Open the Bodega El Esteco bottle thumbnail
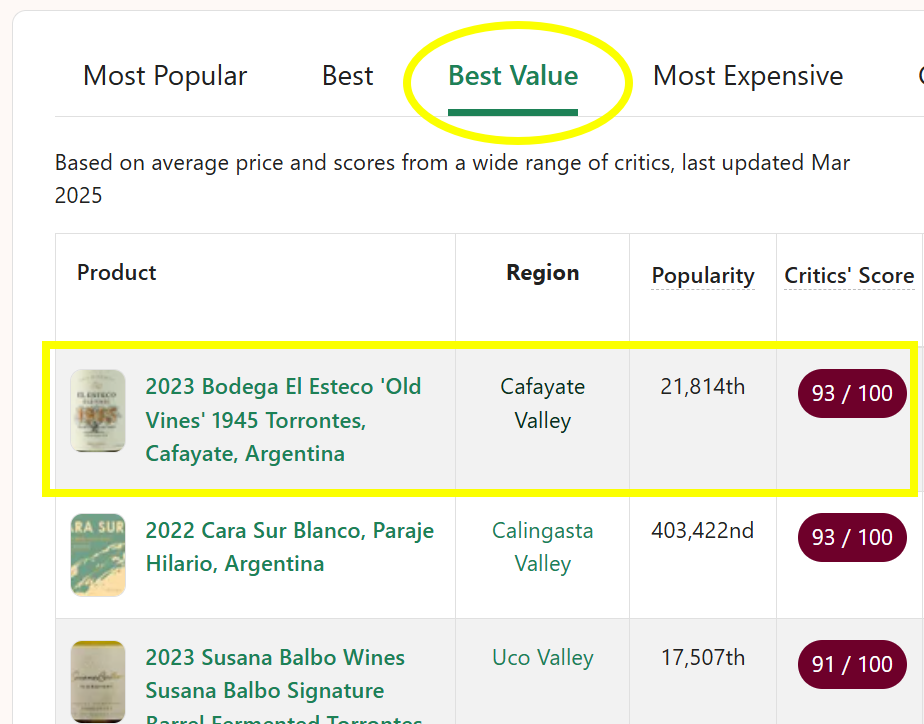 point(98,411)
